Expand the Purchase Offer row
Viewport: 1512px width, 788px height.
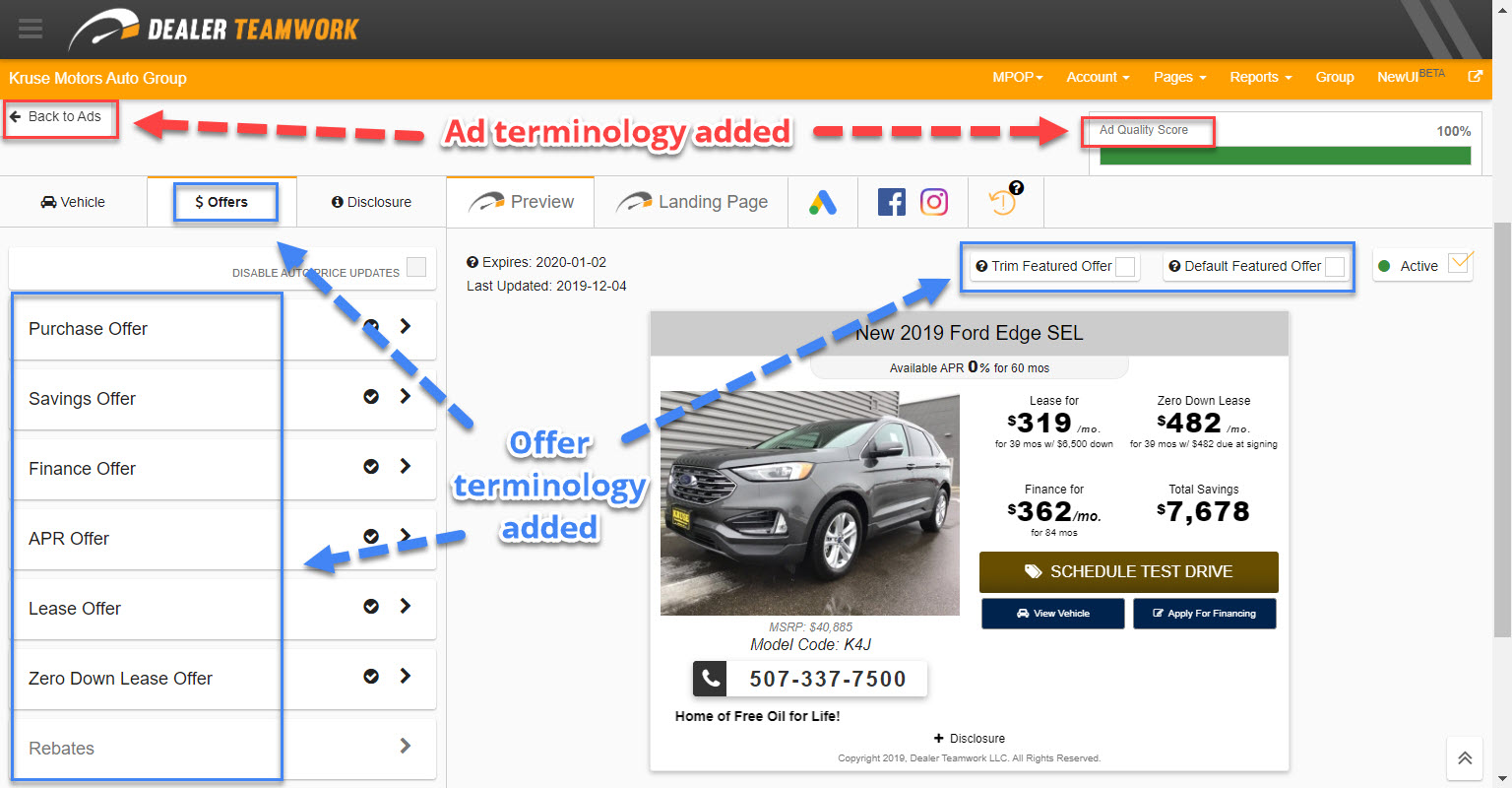(405, 327)
